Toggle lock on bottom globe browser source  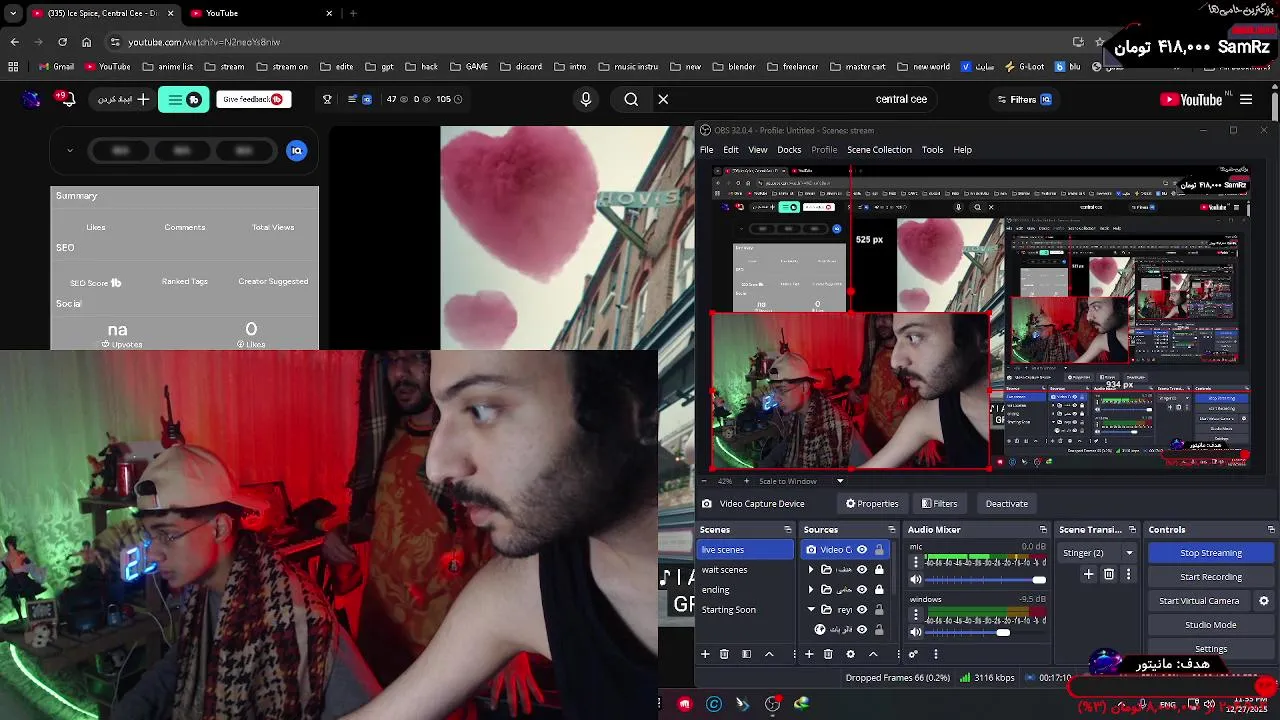879,629
